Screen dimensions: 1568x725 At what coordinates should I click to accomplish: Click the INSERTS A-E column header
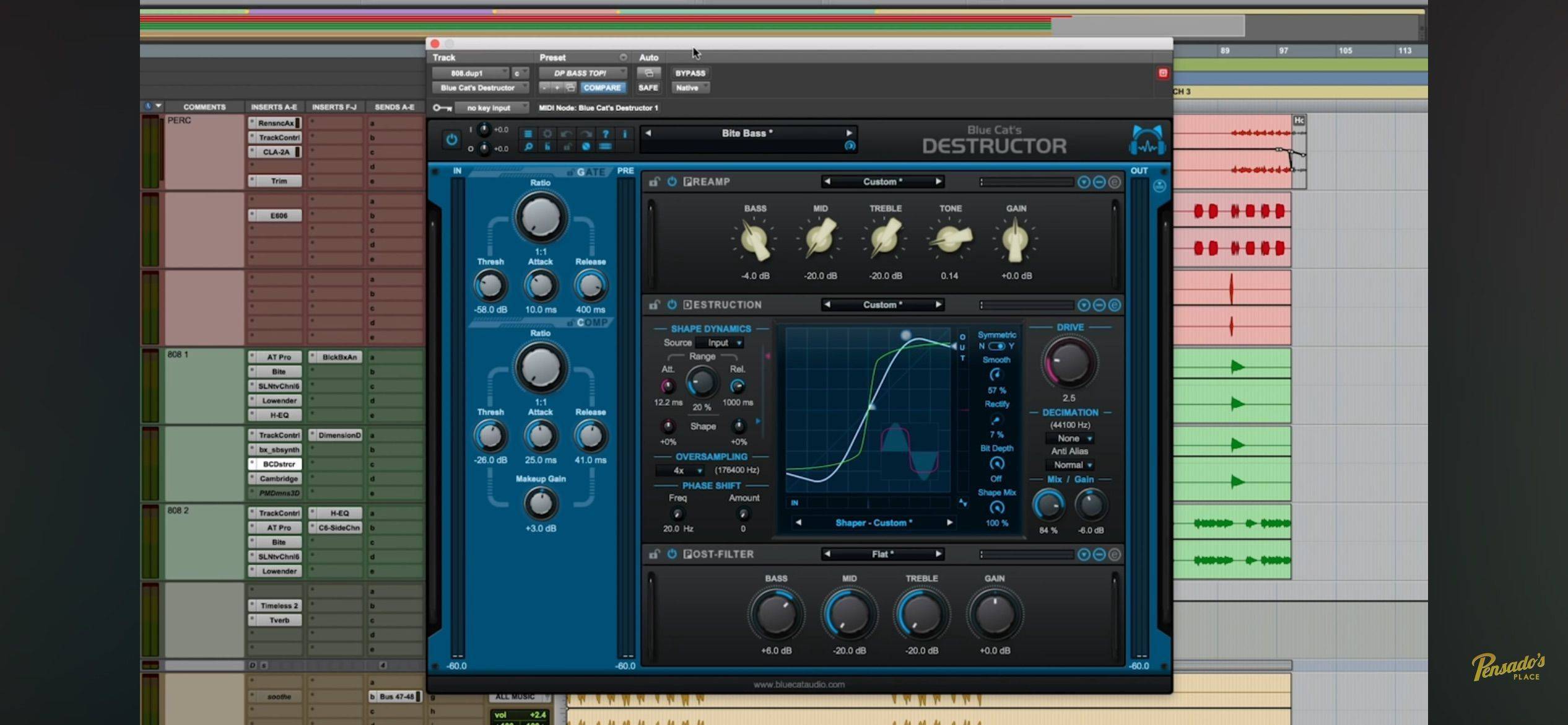tap(274, 107)
